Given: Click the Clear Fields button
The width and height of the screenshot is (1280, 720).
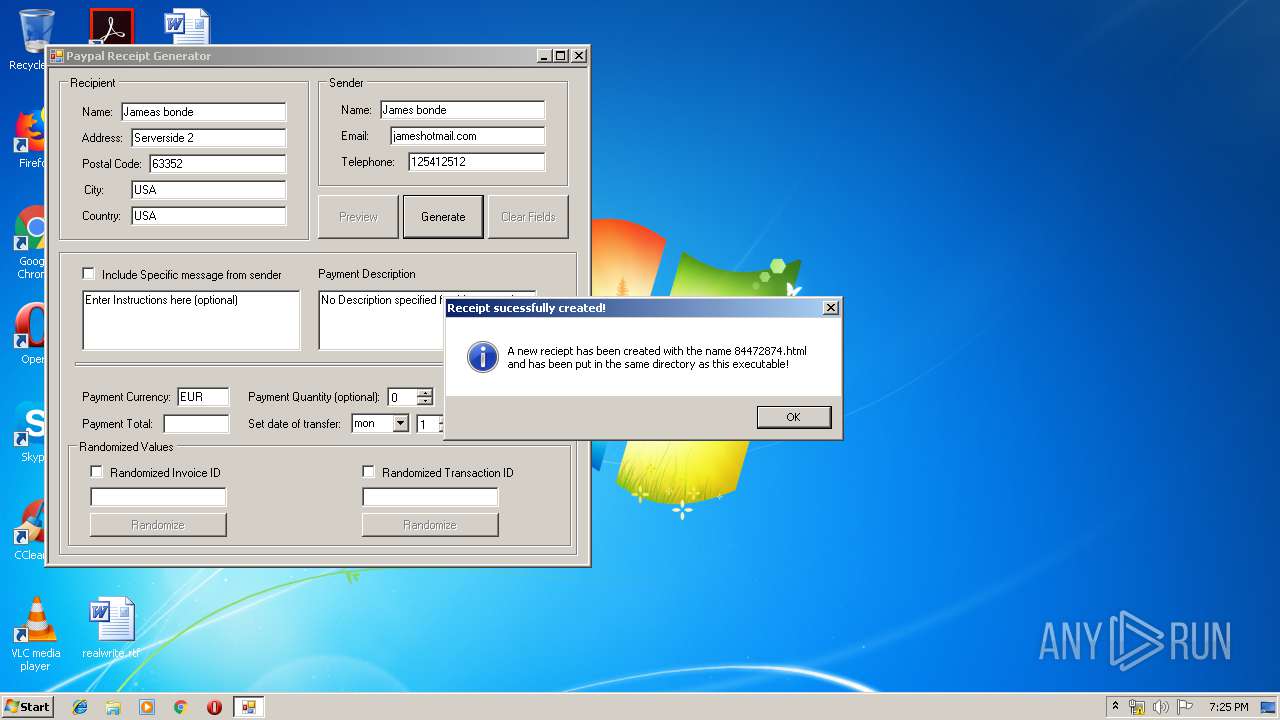Looking at the screenshot, I should pyautogui.click(x=528, y=217).
